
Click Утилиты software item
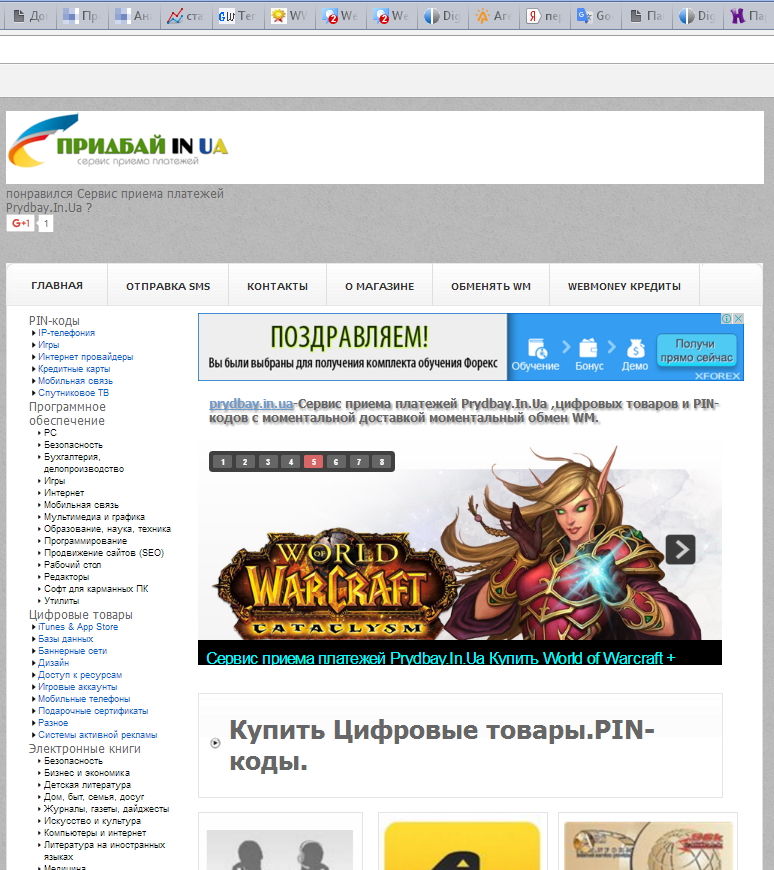coord(62,601)
